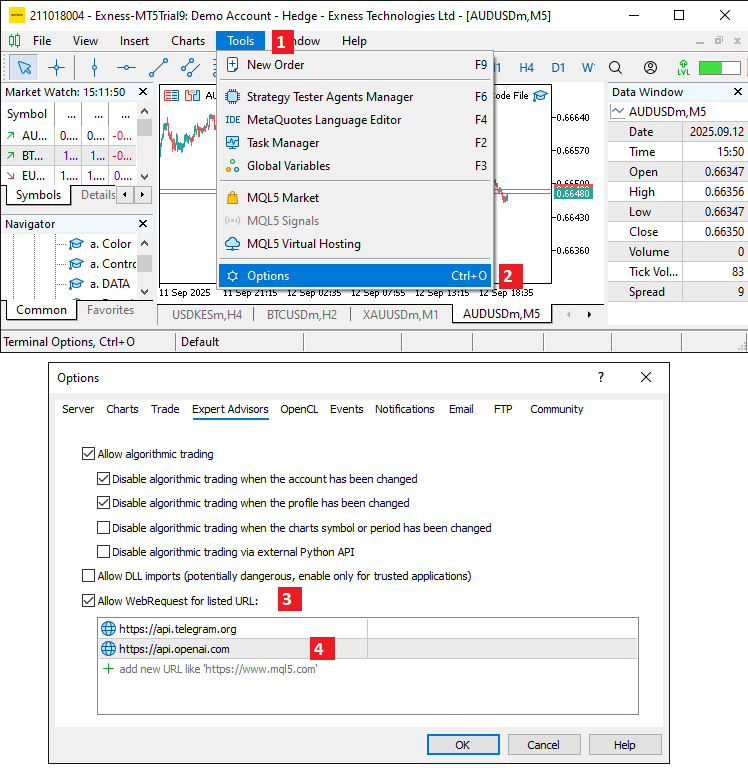
Task: Open the user account icon
Action: pos(650,67)
